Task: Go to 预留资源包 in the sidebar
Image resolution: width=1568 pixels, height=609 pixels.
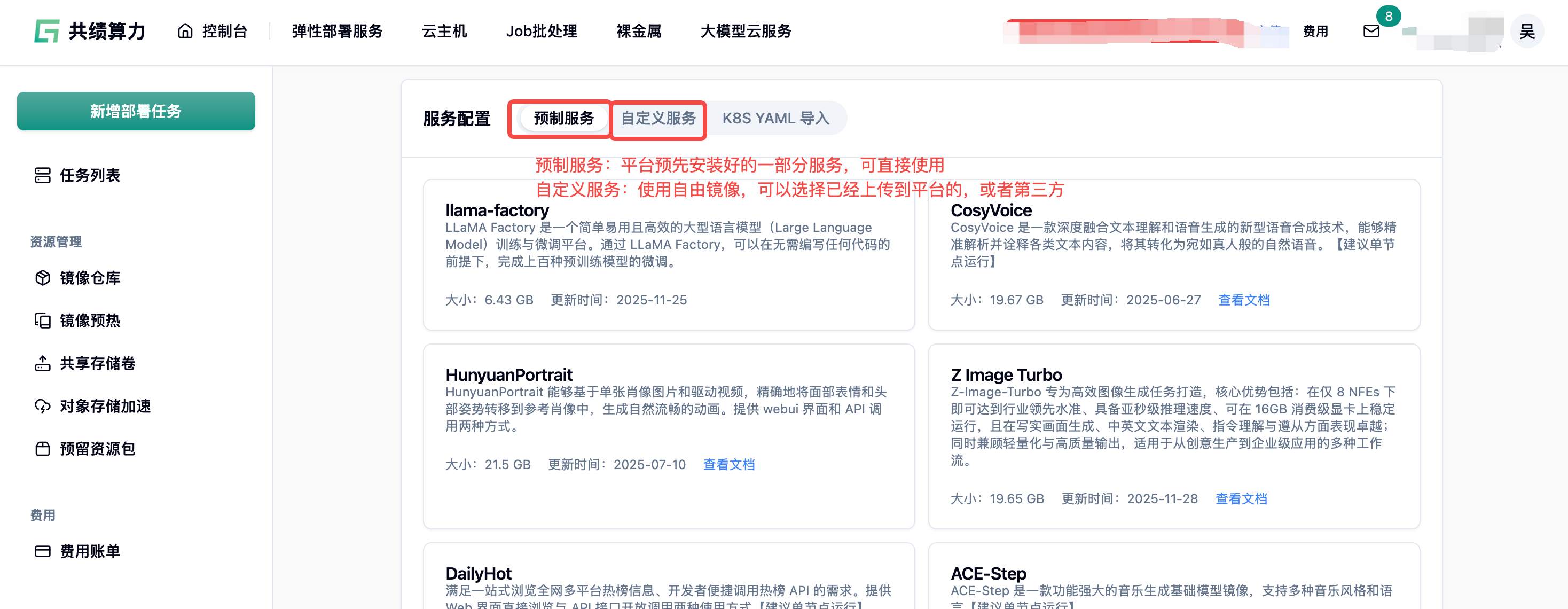Action: (x=97, y=449)
